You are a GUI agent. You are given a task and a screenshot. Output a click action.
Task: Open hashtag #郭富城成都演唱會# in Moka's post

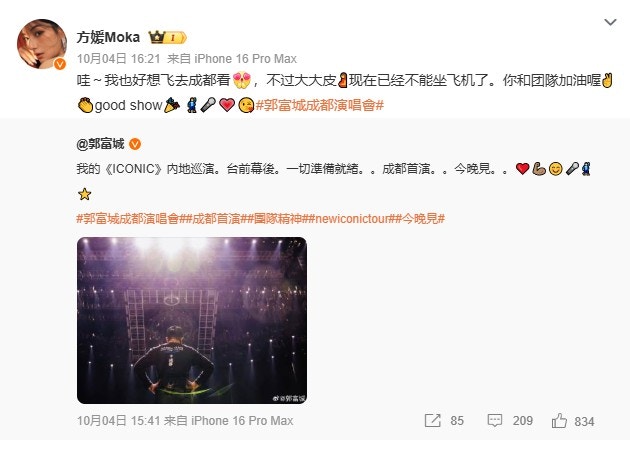(x=320, y=105)
